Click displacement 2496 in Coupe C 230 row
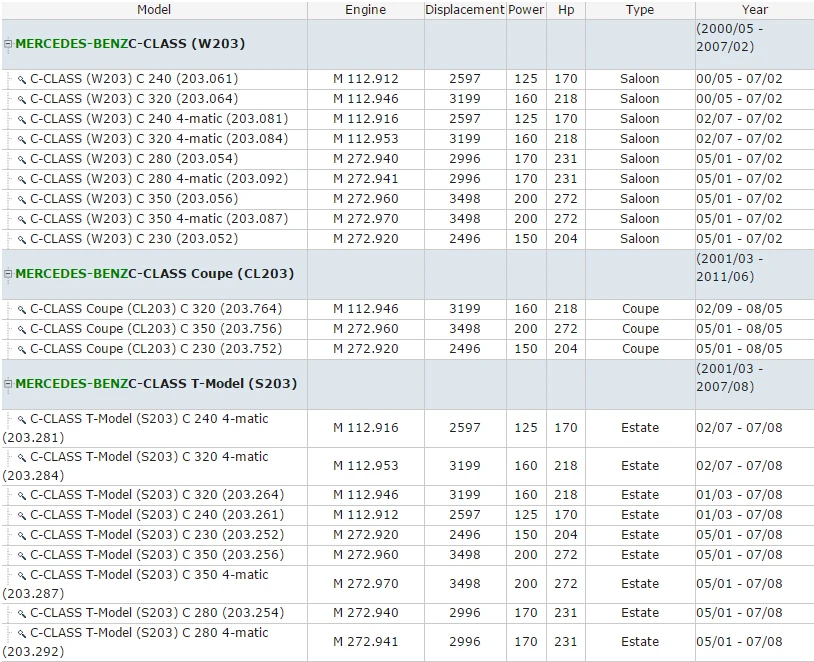 point(465,349)
